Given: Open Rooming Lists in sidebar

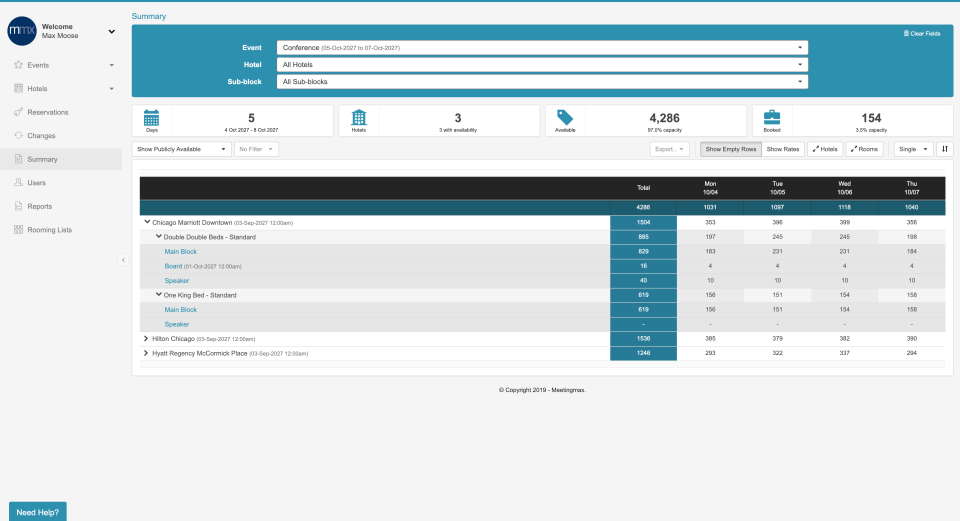Looking at the screenshot, I should coord(50,230).
